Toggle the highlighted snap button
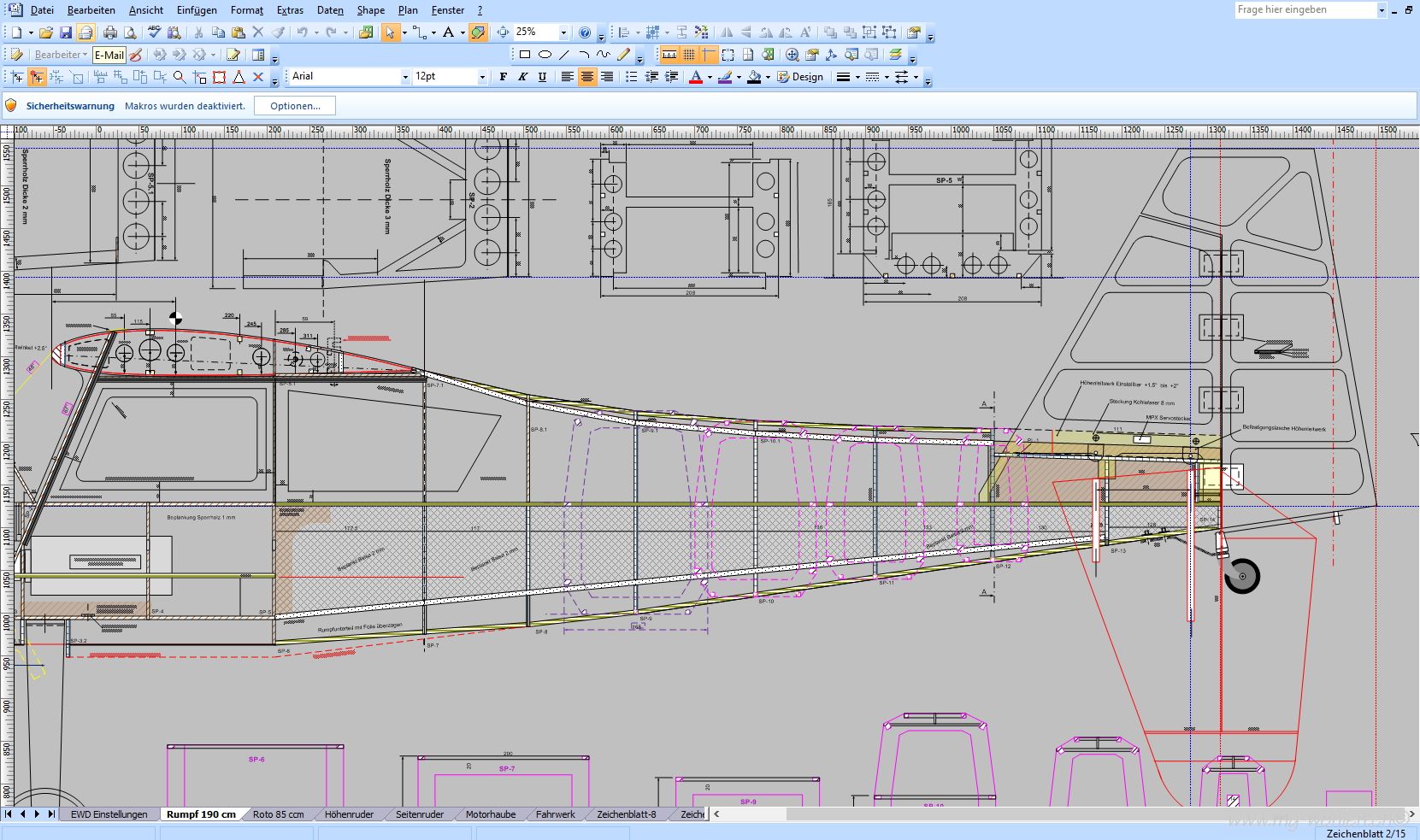Viewport: 1420px width, 840px height. (37, 77)
